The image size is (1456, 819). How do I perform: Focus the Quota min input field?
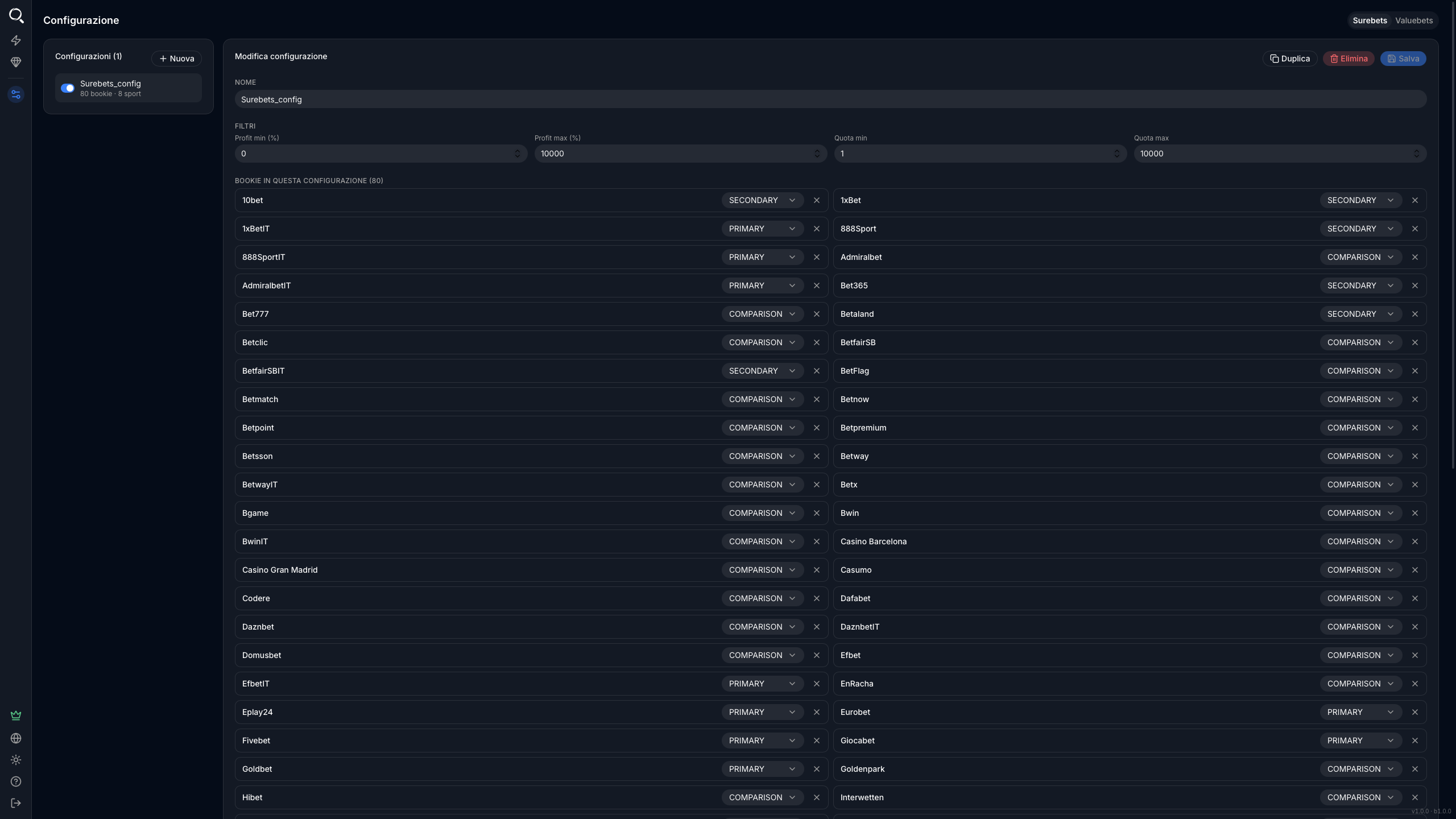point(981,154)
